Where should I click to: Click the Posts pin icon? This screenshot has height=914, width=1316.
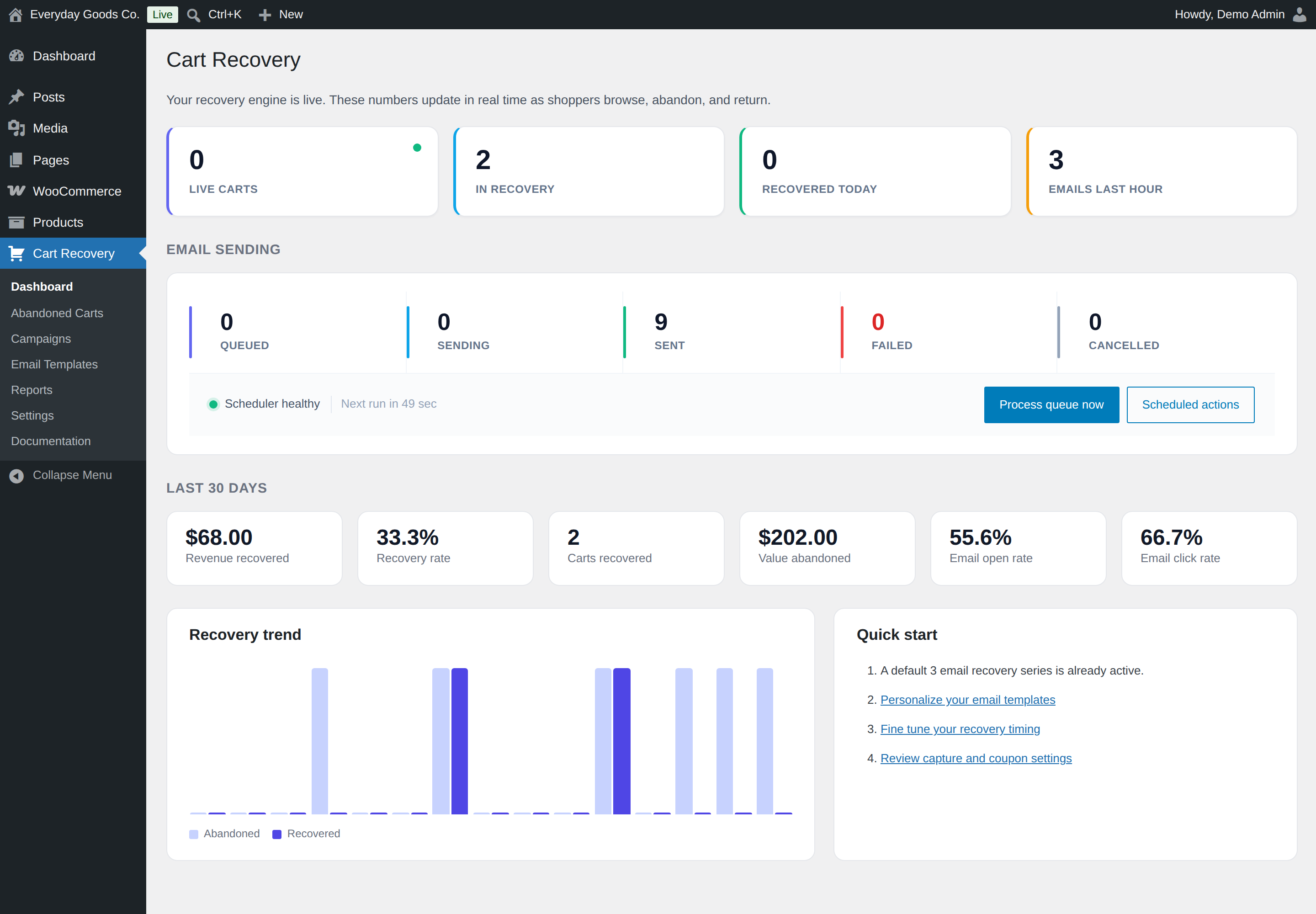16,97
